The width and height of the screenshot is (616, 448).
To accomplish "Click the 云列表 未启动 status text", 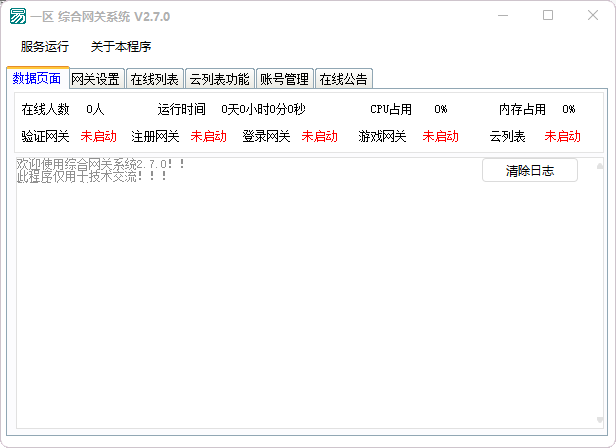I will [x=562, y=136].
